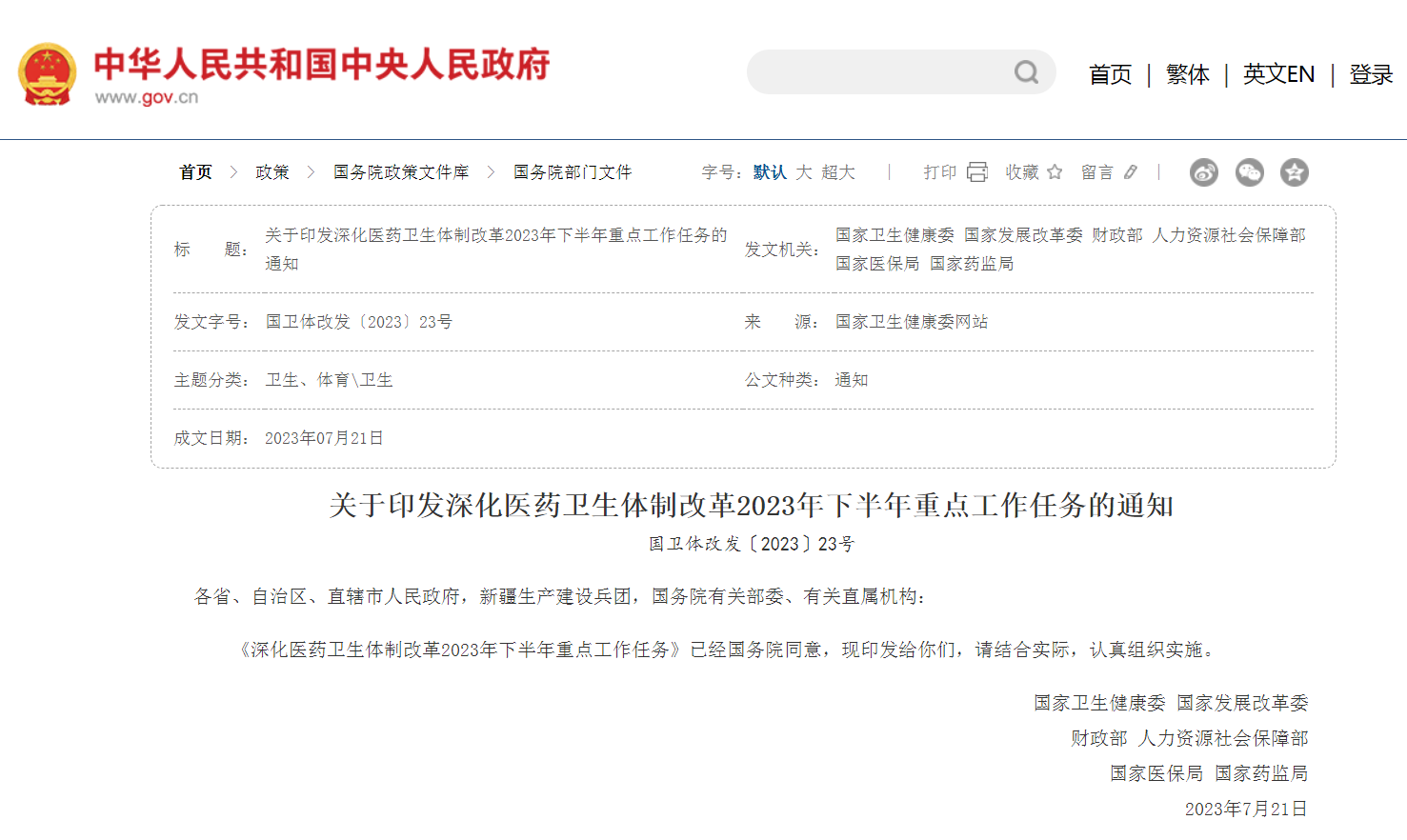The width and height of the screenshot is (1407, 840).
Task: Click the large article headline
Action: (752, 506)
